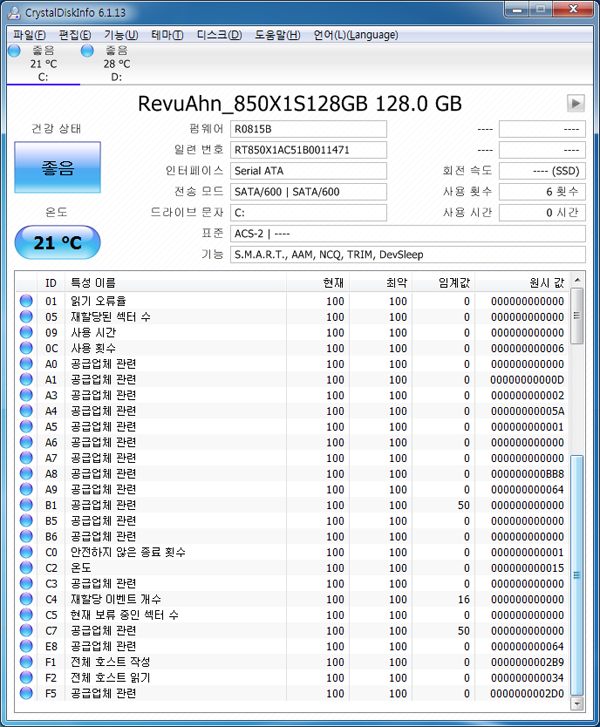The width and height of the screenshot is (600, 727).
Task: Click status icon of row 09 사용 시간
Action: 26,332
